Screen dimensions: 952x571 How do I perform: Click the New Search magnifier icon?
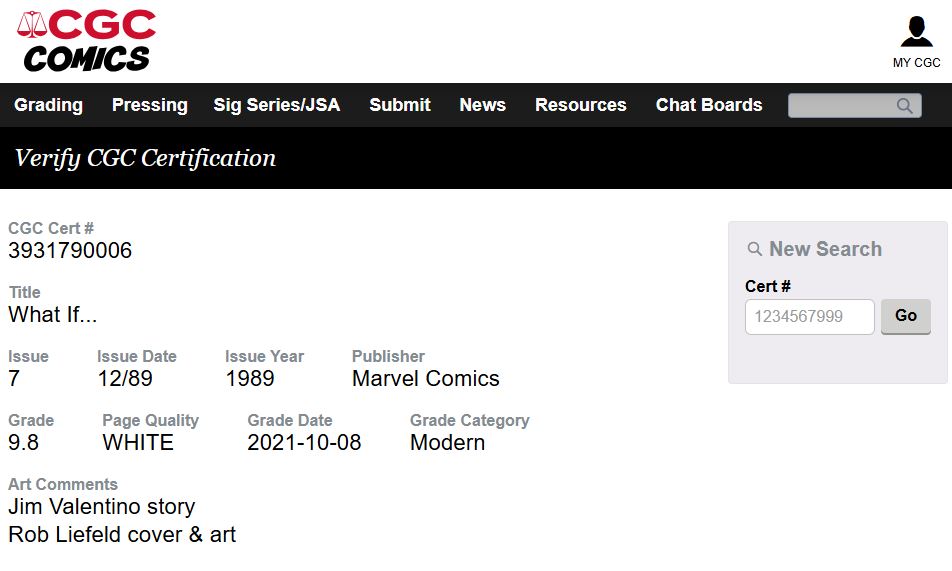[x=755, y=249]
